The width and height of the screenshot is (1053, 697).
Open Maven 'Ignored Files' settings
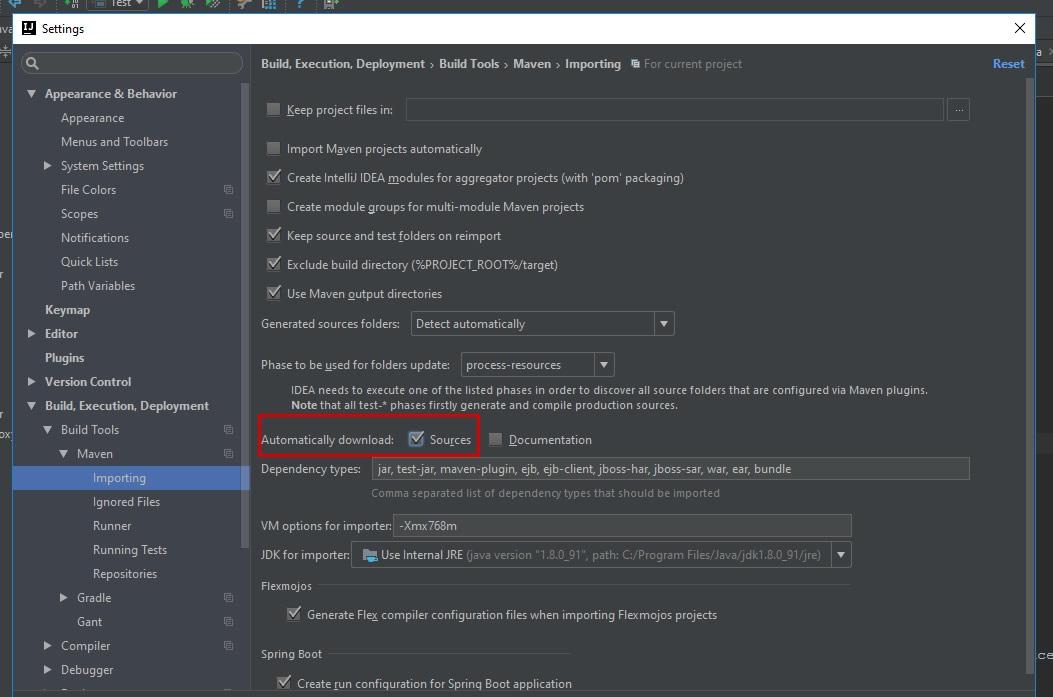pos(126,502)
